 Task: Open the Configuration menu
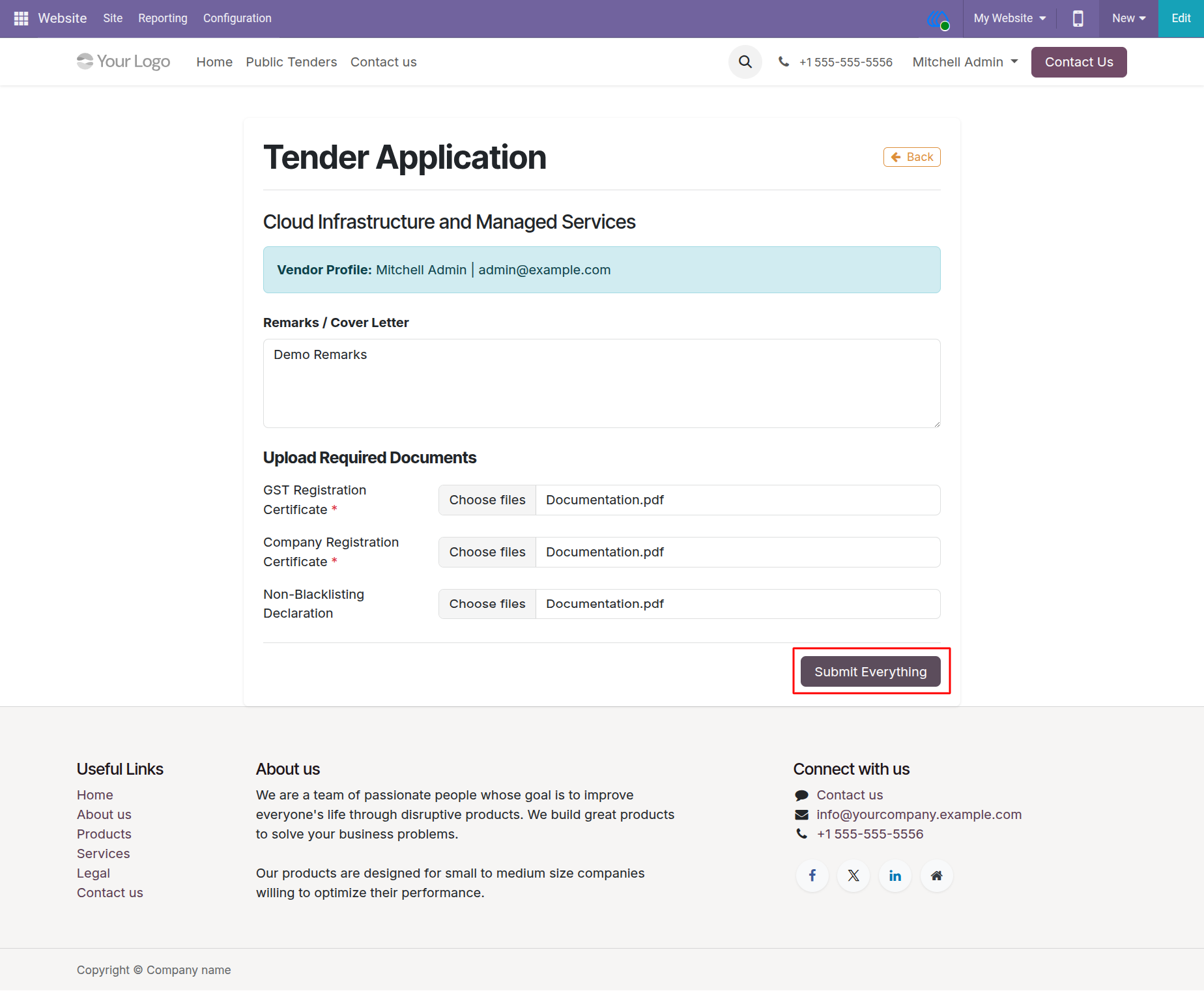(237, 18)
